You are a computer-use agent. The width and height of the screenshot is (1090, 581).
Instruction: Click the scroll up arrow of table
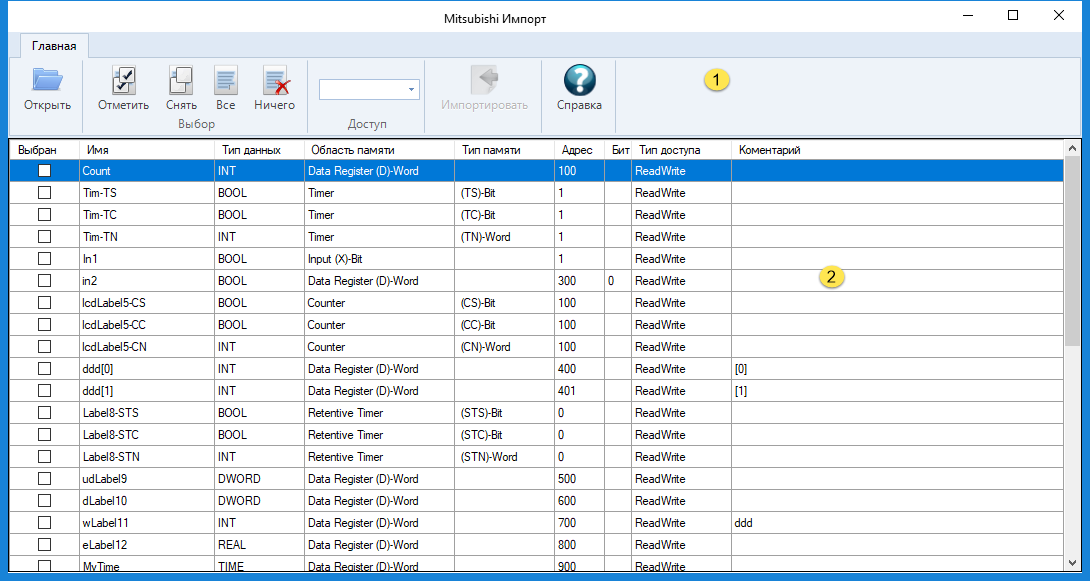coord(1072,149)
